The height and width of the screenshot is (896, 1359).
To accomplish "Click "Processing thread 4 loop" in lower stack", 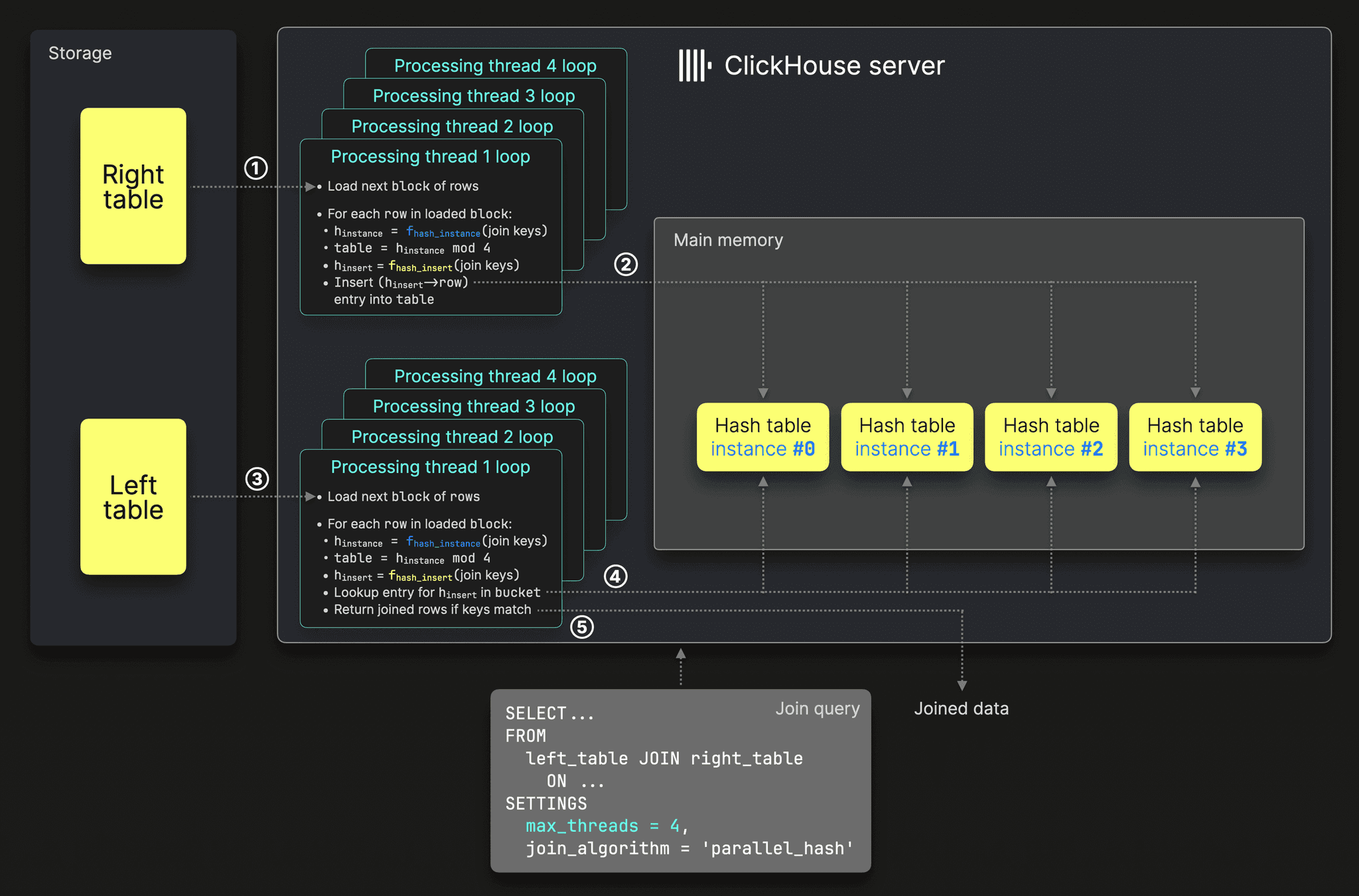I will click(495, 376).
